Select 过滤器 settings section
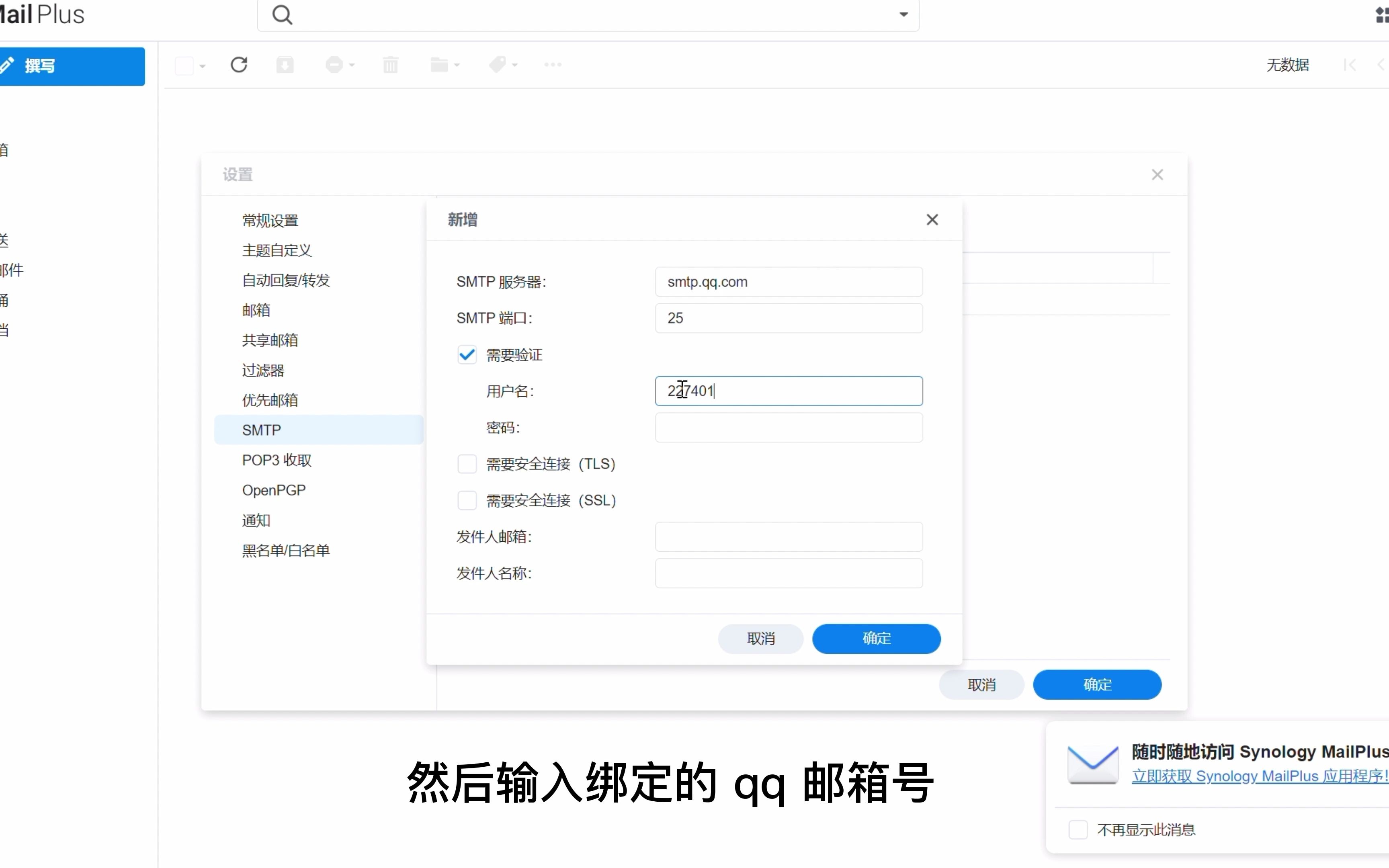This screenshot has height=868, width=1389. click(263, 370)
